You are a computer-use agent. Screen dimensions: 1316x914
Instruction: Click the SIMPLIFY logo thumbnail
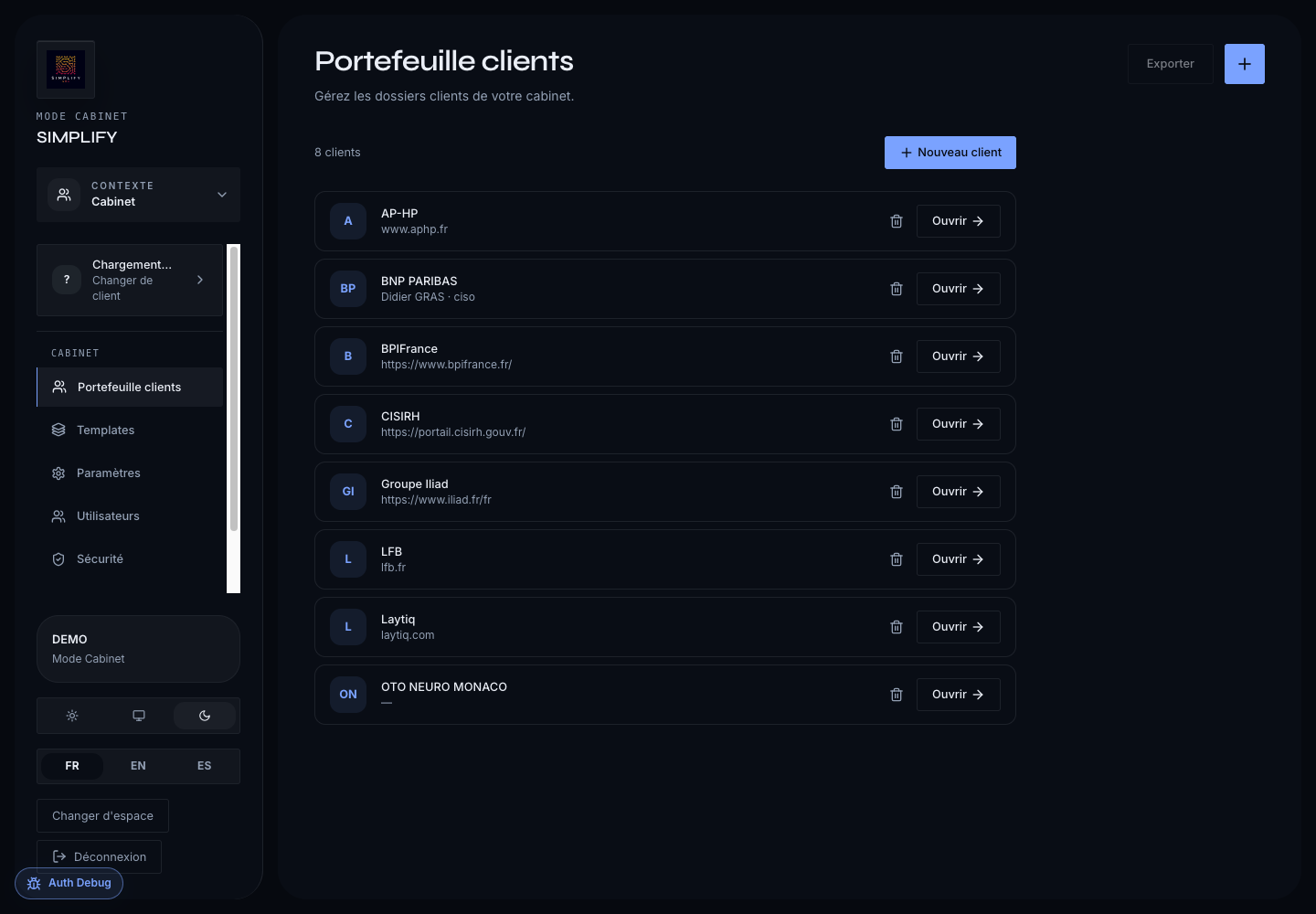click(x=66, y=69)
